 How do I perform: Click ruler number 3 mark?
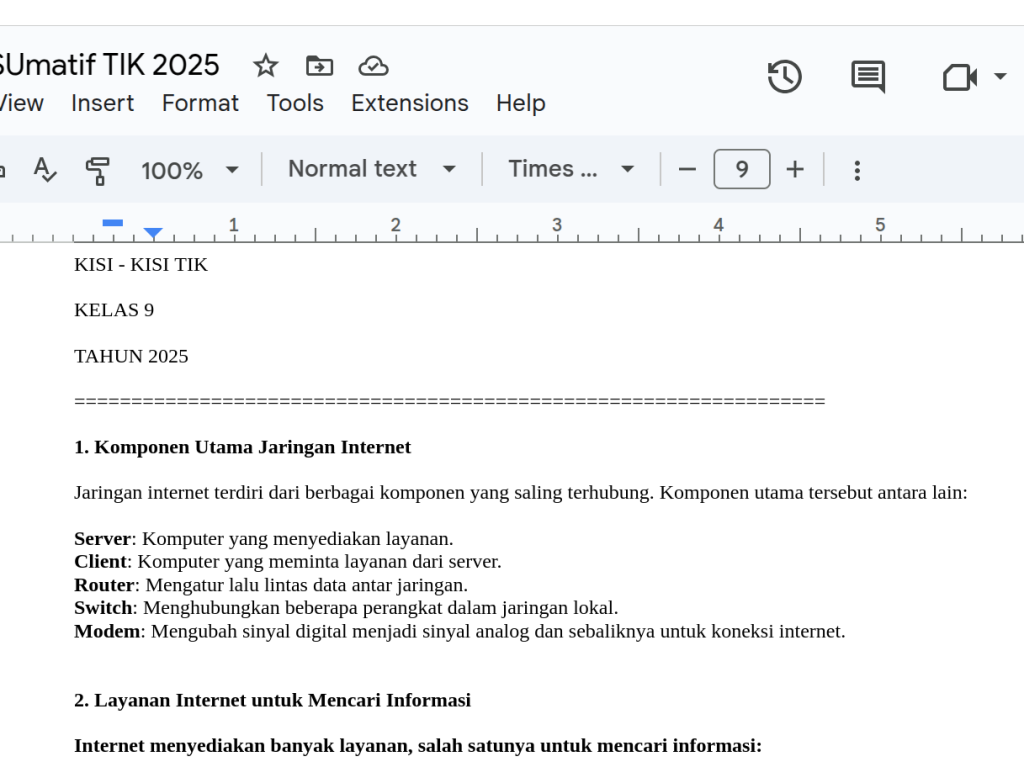point(556,225)
